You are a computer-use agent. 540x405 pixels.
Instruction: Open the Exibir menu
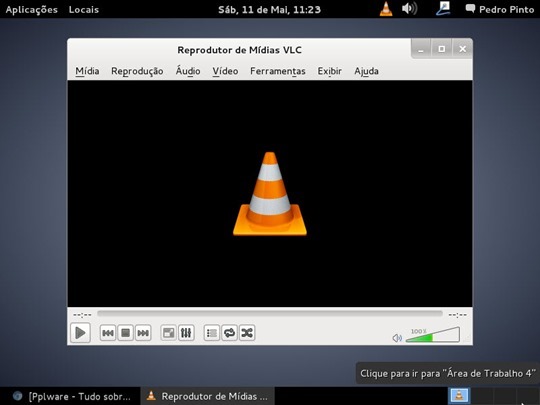(330, 71)
